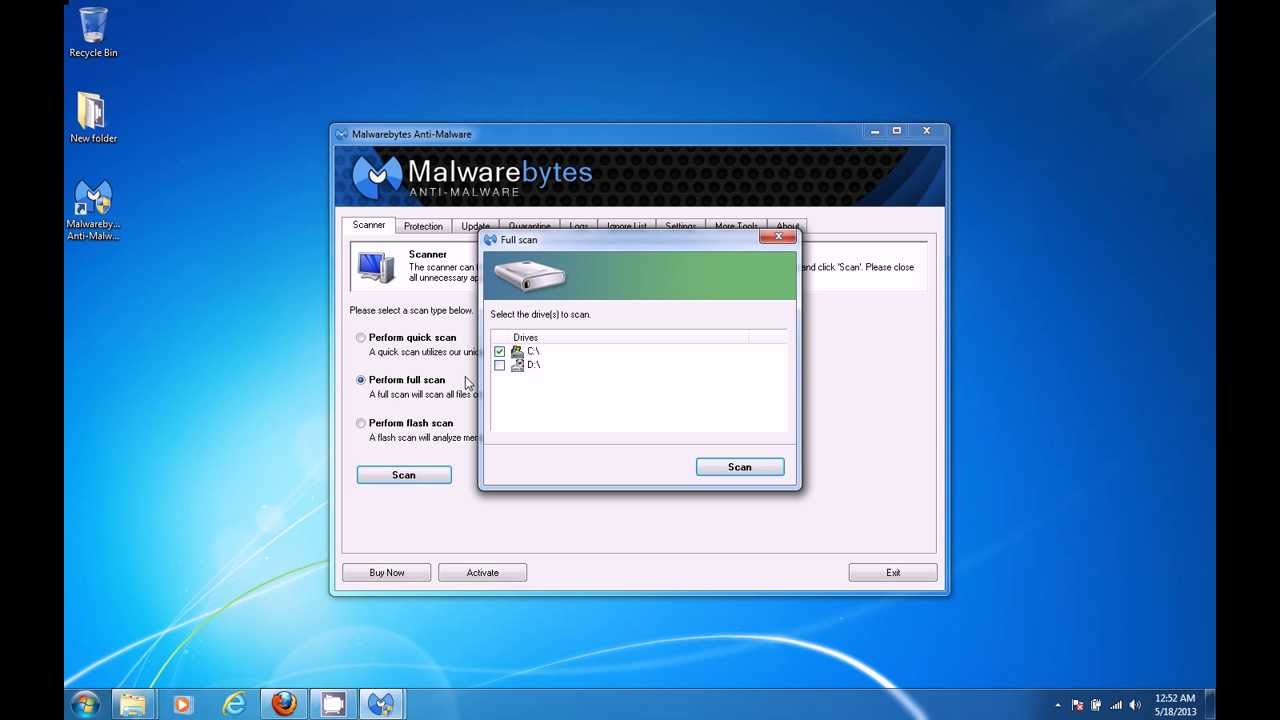Open the network signal tray icon
Image resolution: width=1280 pixels, height=720 pixels.
coord(1116,705)
